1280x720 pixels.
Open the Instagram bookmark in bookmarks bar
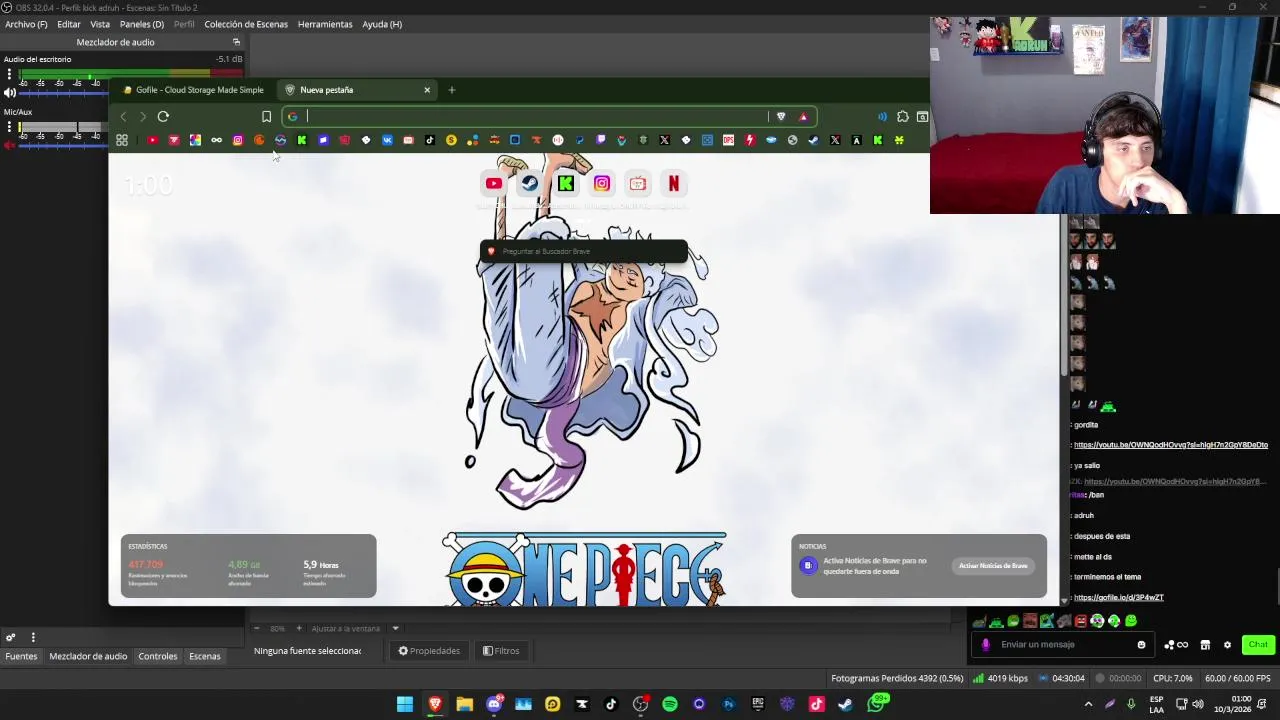(x=238, y=140)
